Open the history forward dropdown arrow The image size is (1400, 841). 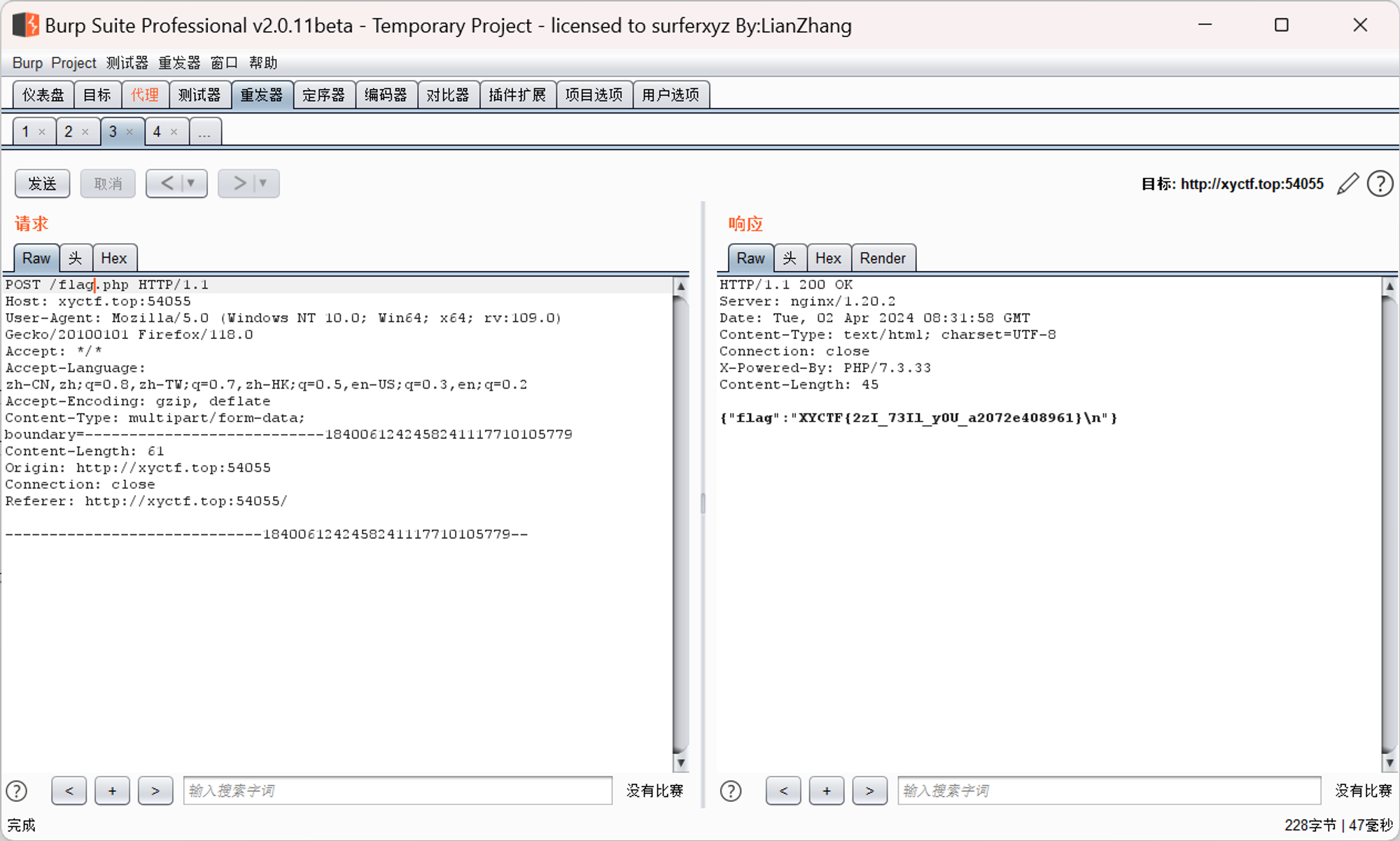click(263, 183)
